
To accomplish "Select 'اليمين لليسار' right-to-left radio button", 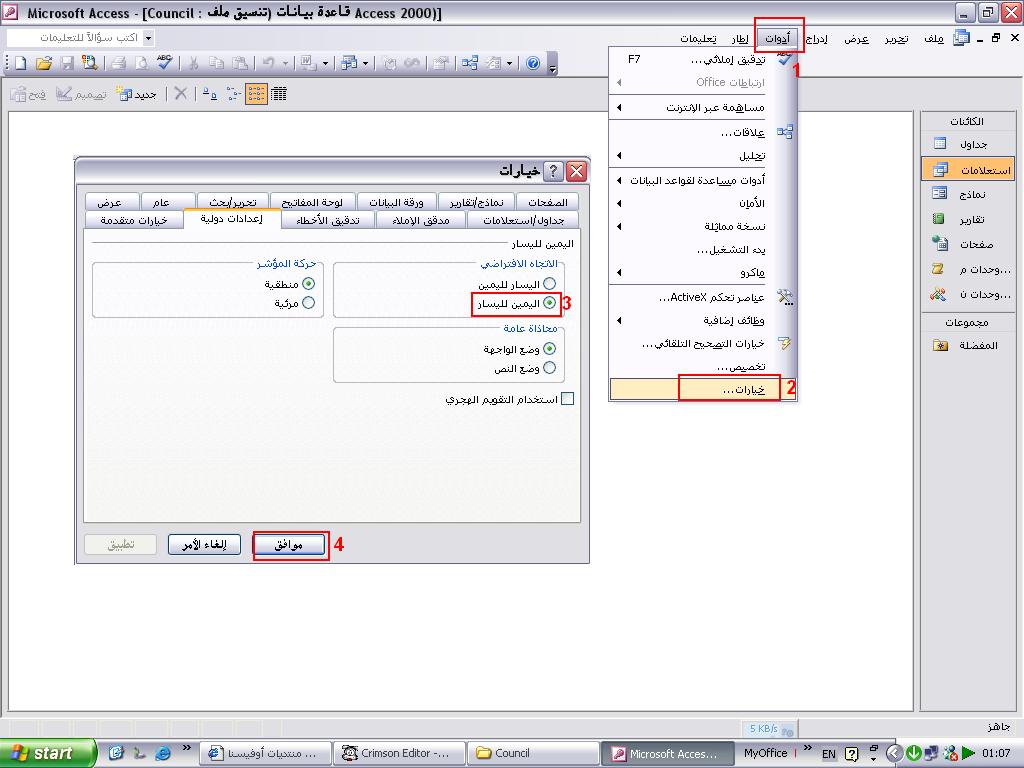I will [x=549, y=303].
